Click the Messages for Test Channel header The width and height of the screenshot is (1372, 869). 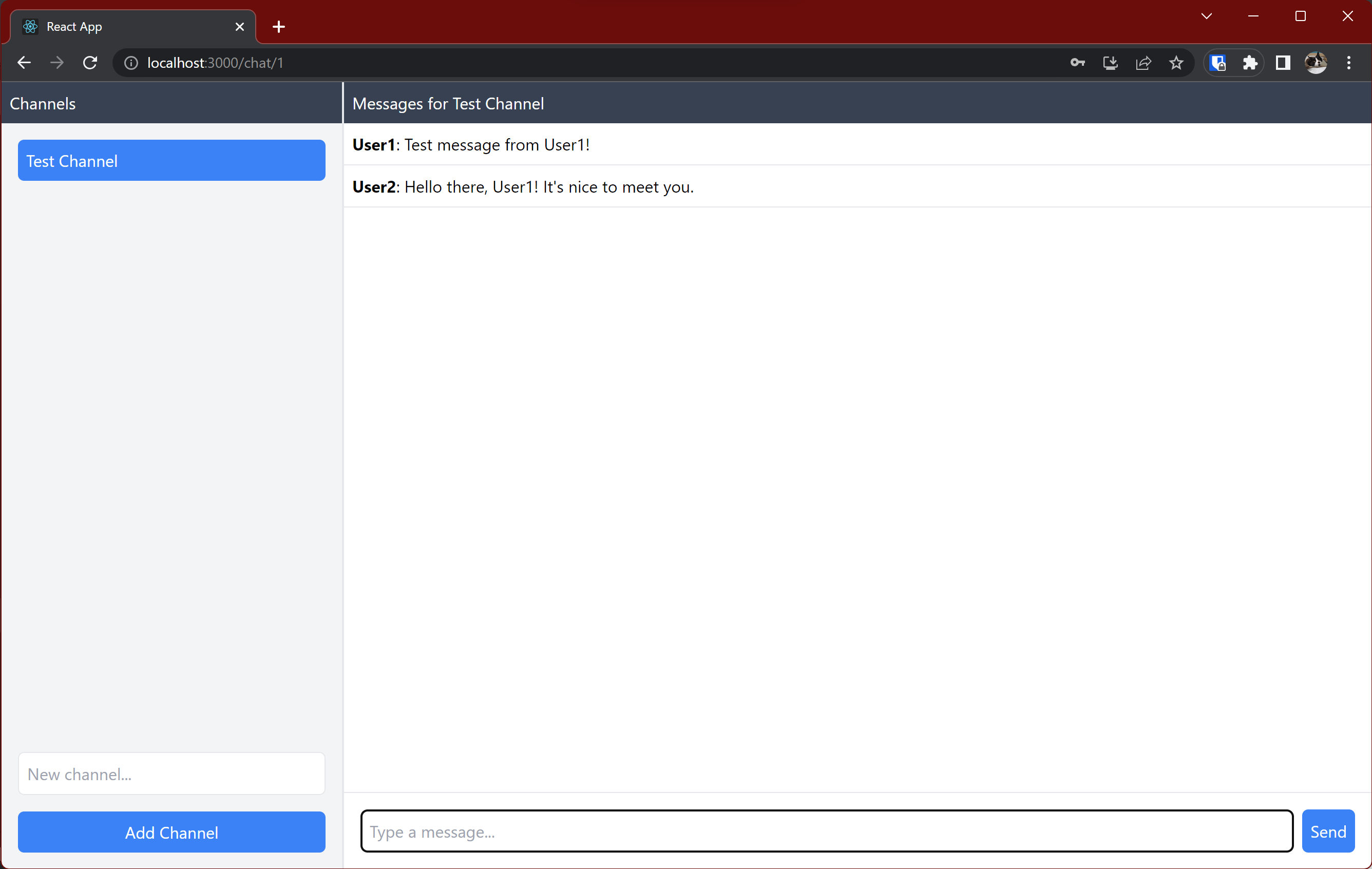pyautogui.click(x=448, y=103)
